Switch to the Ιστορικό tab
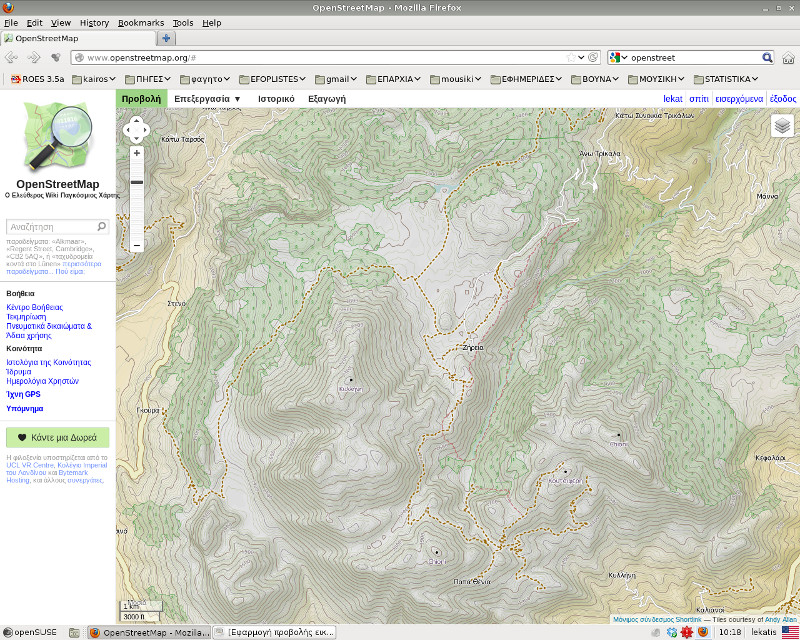 pos(275,99)
